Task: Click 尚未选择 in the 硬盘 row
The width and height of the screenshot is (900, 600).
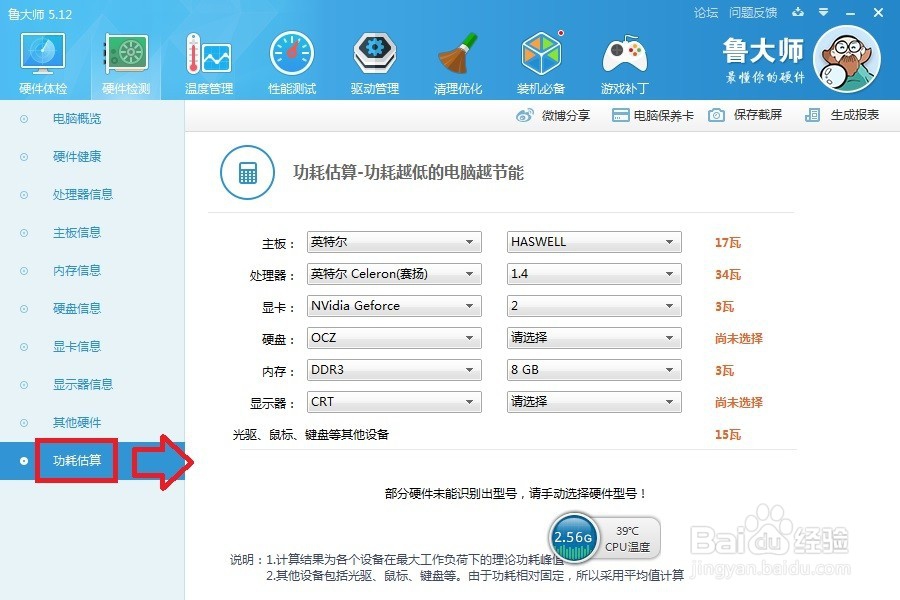Action: [739, 339]
